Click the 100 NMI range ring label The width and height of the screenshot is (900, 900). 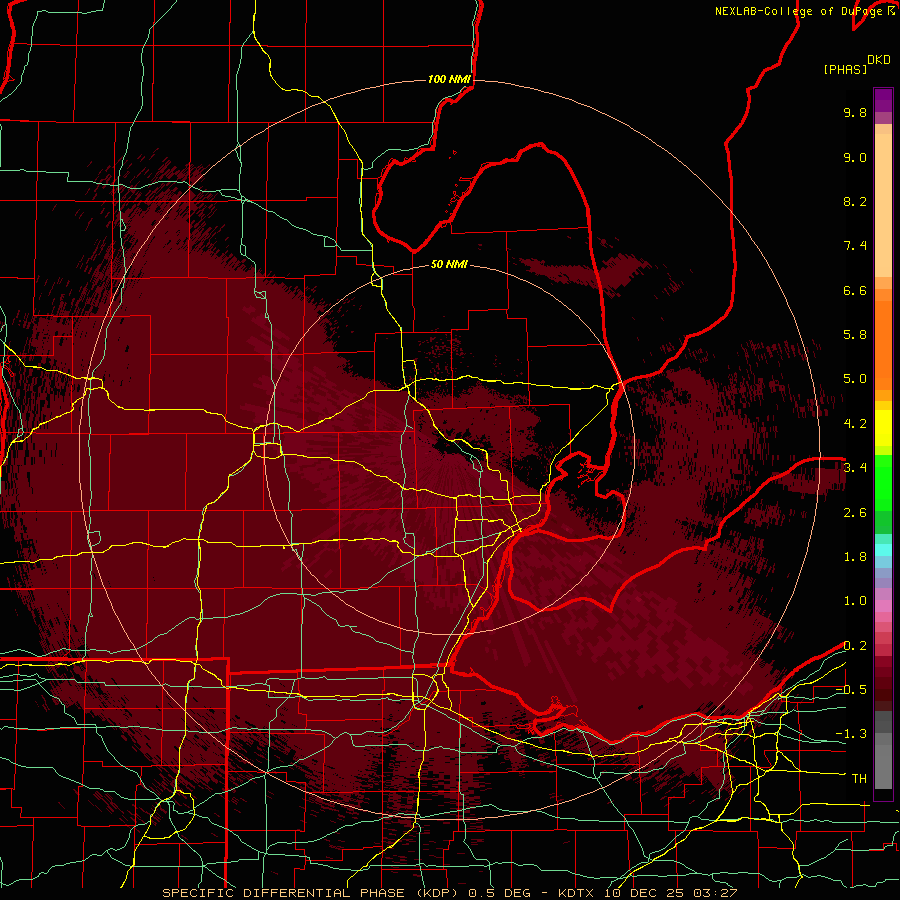pyautogui.click(x=449, y=79)
